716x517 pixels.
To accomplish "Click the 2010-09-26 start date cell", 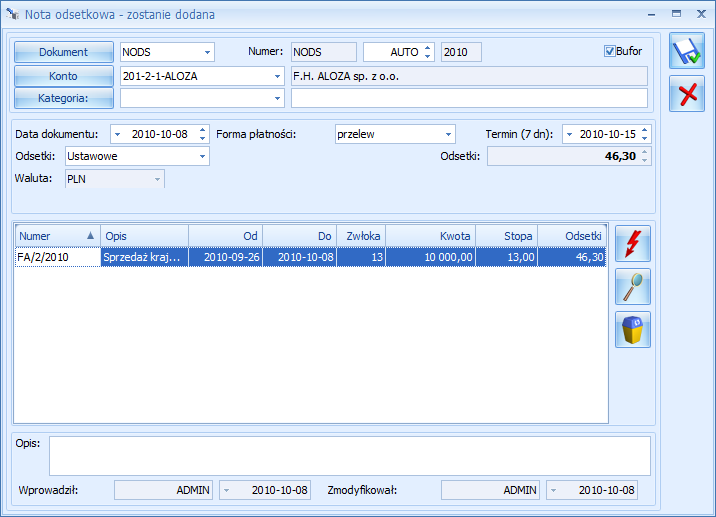I will click(x=226, y=257).
